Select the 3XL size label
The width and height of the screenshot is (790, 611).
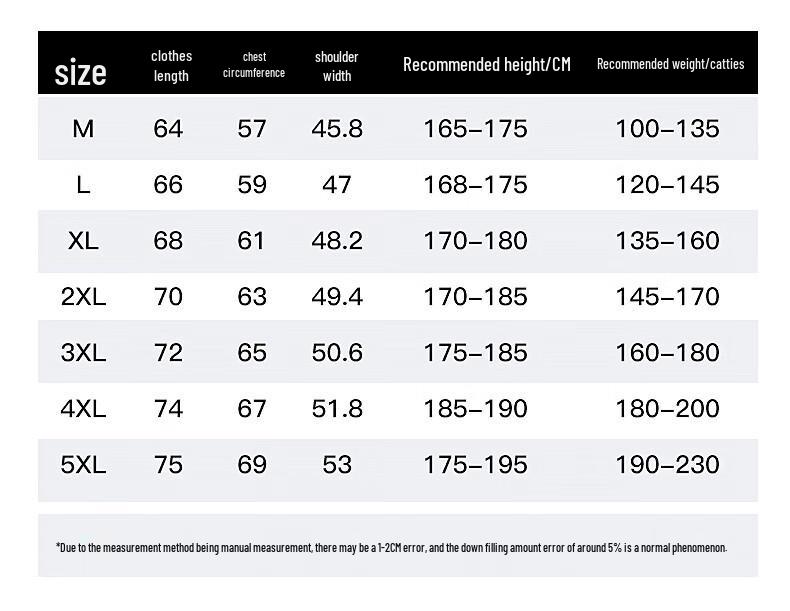tap(83, 353)
